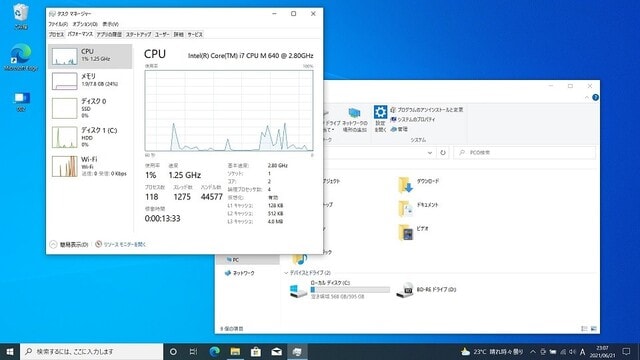
Task: Select the ローカル ディスク (C:) drive
Action: (338, 290)
